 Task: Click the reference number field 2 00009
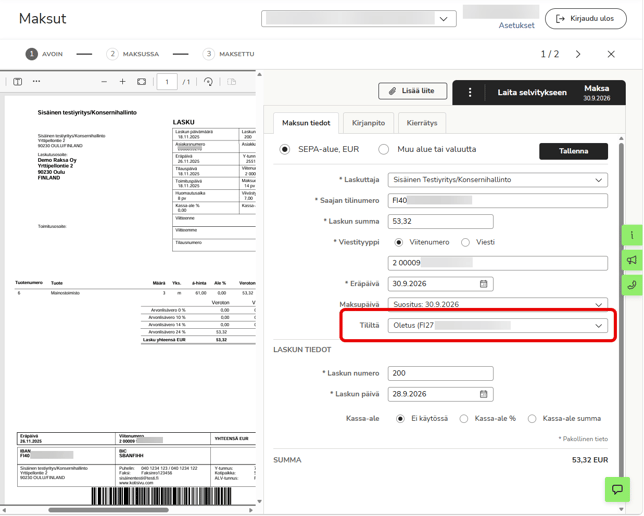tap(497, 263)
